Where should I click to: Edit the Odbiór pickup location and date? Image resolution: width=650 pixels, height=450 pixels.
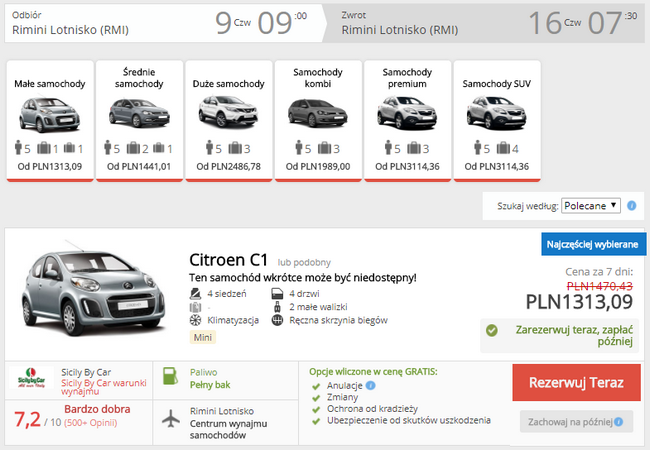tap(164, 23)
